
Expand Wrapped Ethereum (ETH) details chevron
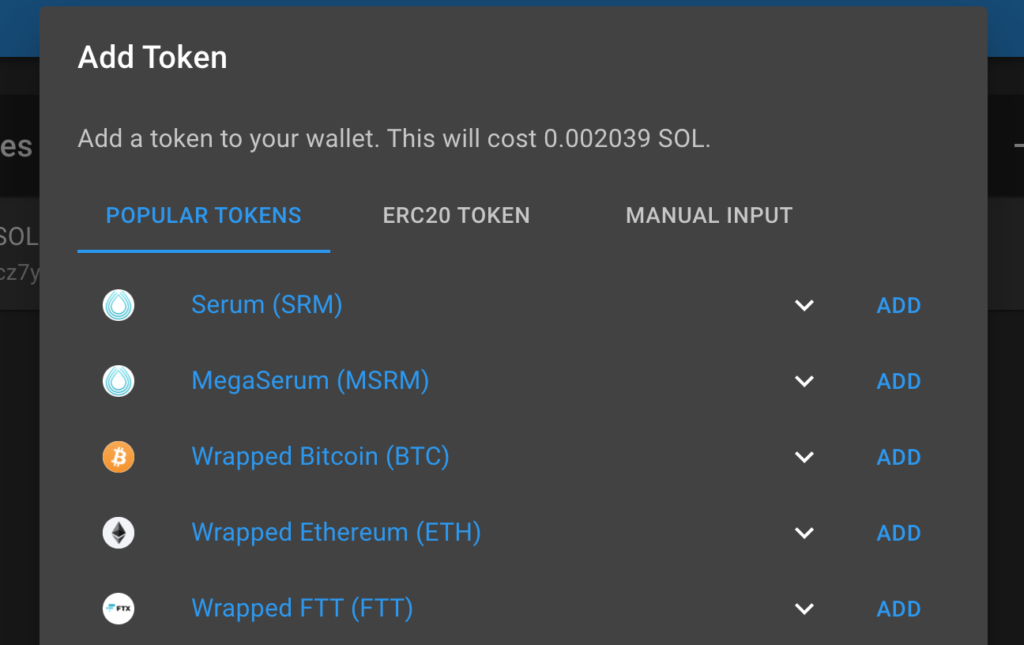(x=804, y=533)
